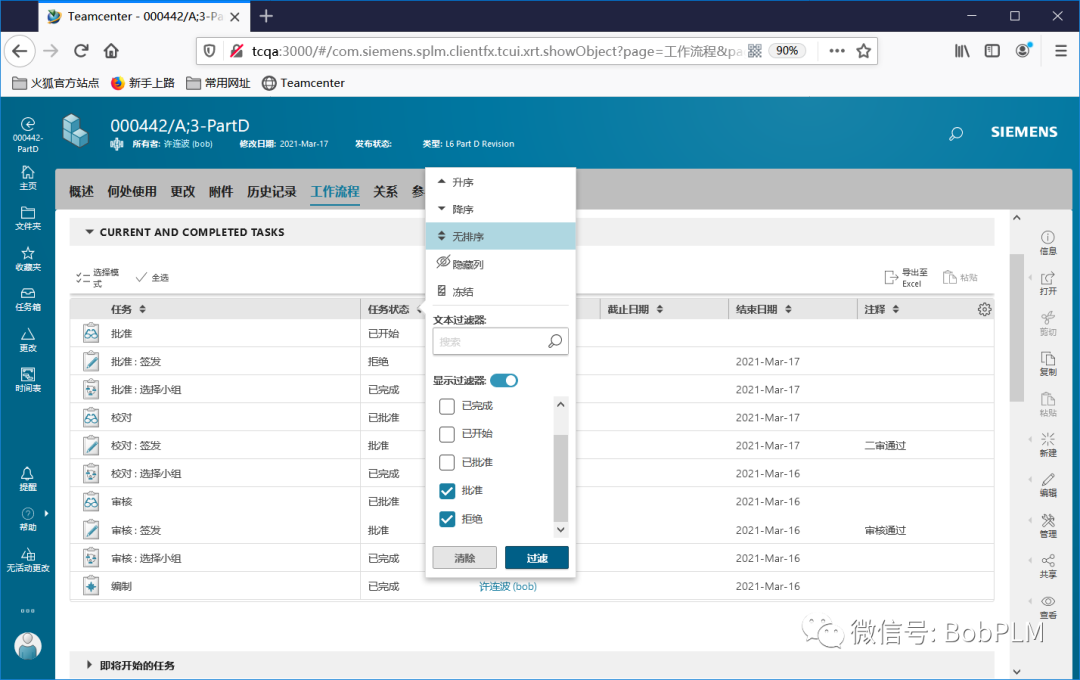1080x680 pixels.
Task: Open the Firefox hamburger menu
Action: coord(1061,50)
